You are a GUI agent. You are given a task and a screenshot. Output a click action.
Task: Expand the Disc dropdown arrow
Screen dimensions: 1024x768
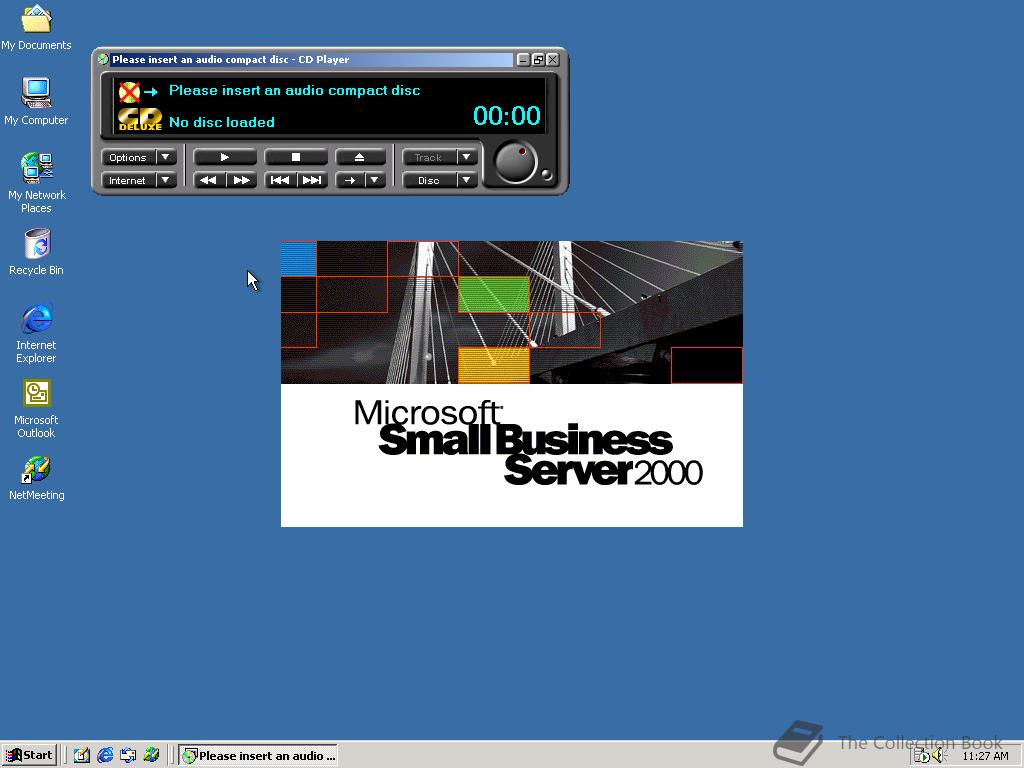click(466, 180)
